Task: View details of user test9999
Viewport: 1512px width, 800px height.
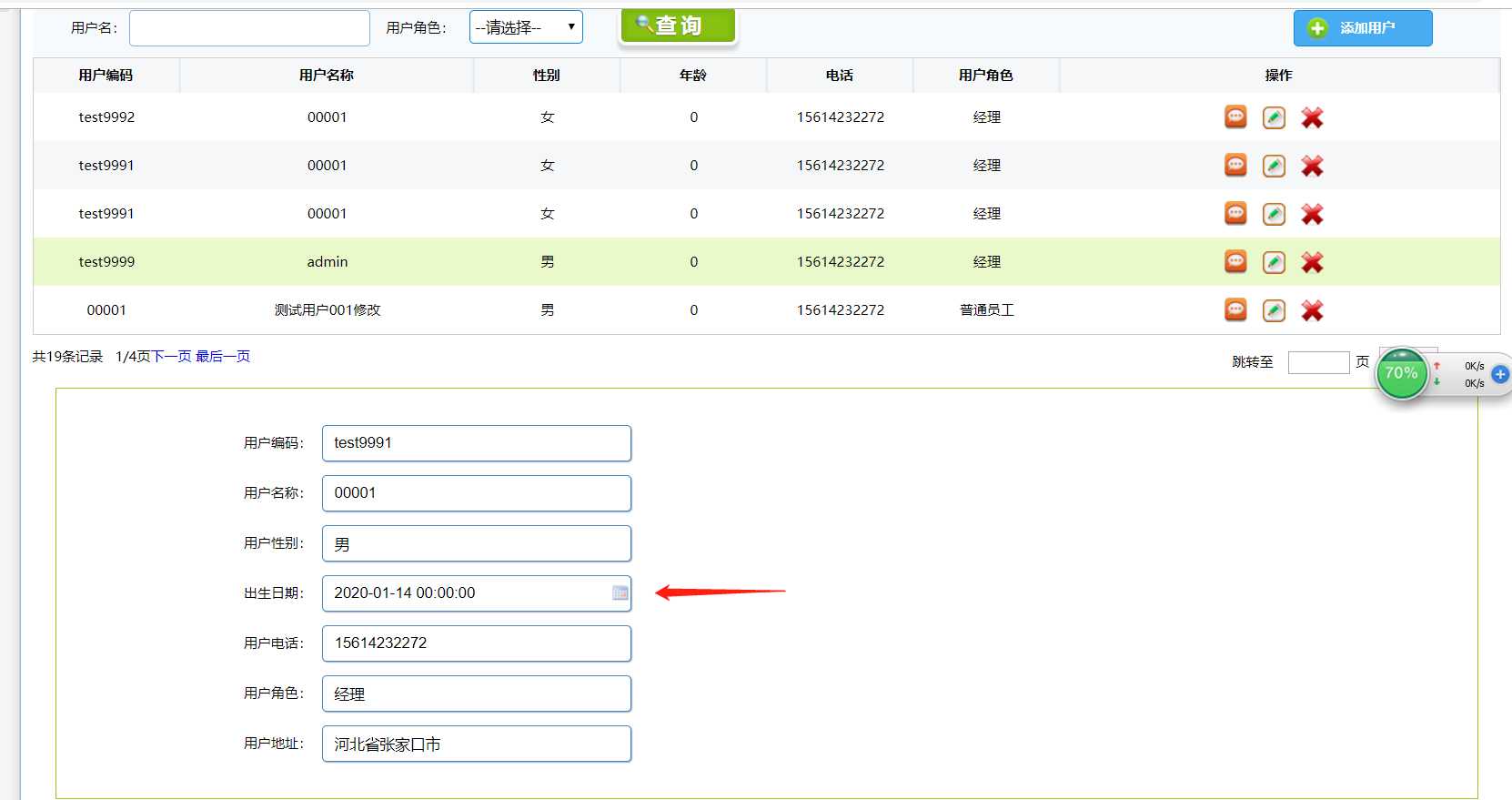Action: pos(1235,261)
